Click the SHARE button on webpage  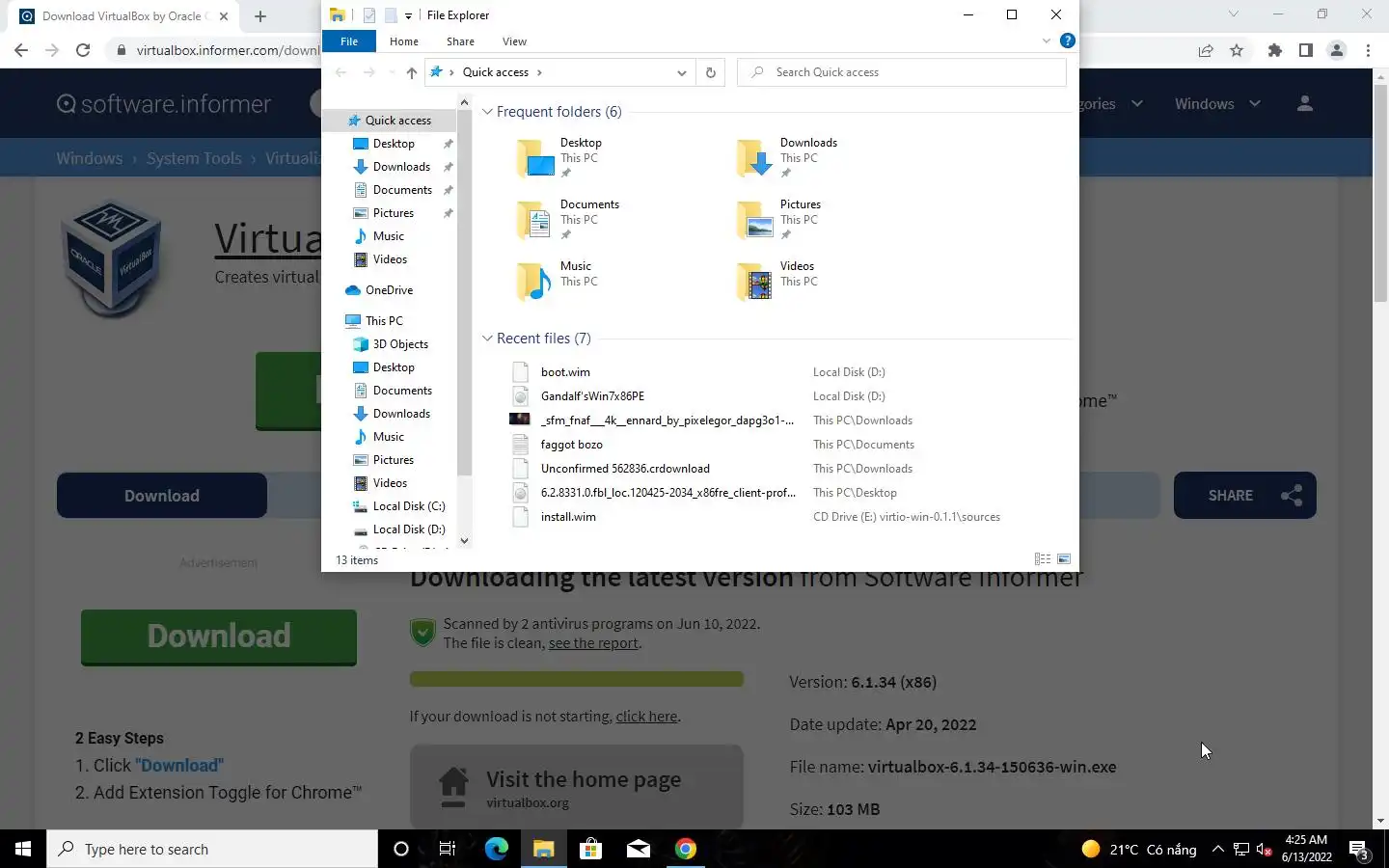pos(1245,496)
